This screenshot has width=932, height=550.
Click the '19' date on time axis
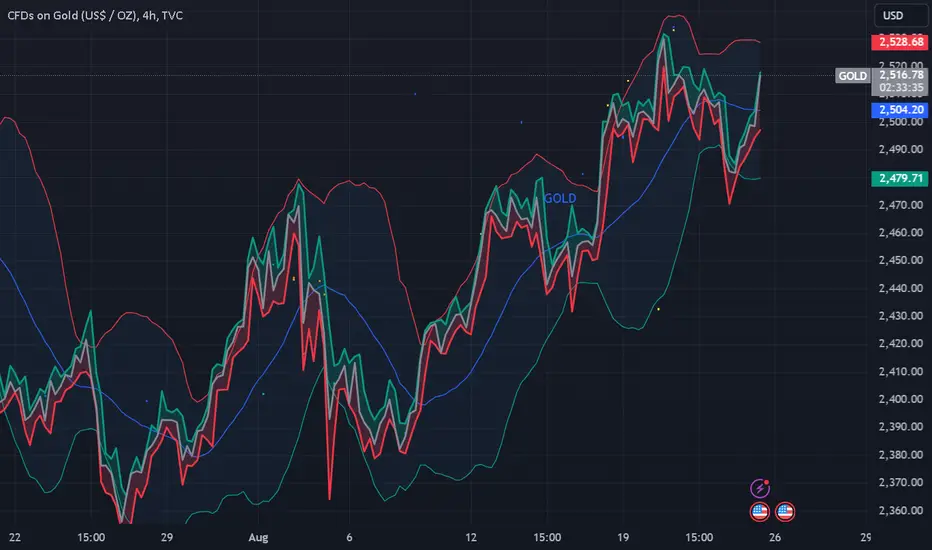(623, 538)
